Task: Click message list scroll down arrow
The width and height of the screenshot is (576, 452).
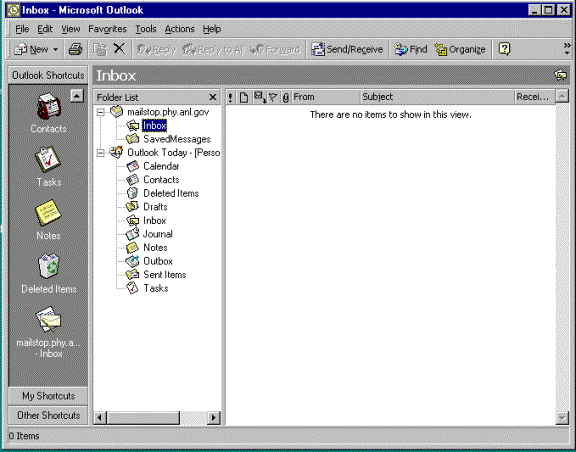Action: tap(562, 418)
